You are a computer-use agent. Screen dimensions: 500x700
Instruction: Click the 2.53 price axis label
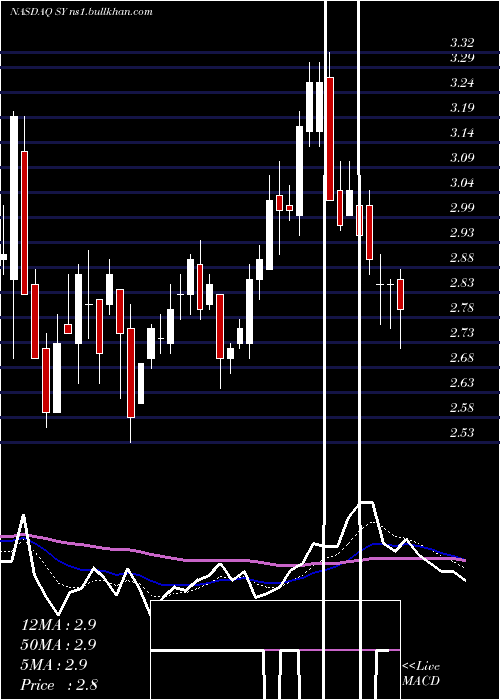[x=462, y=433]
